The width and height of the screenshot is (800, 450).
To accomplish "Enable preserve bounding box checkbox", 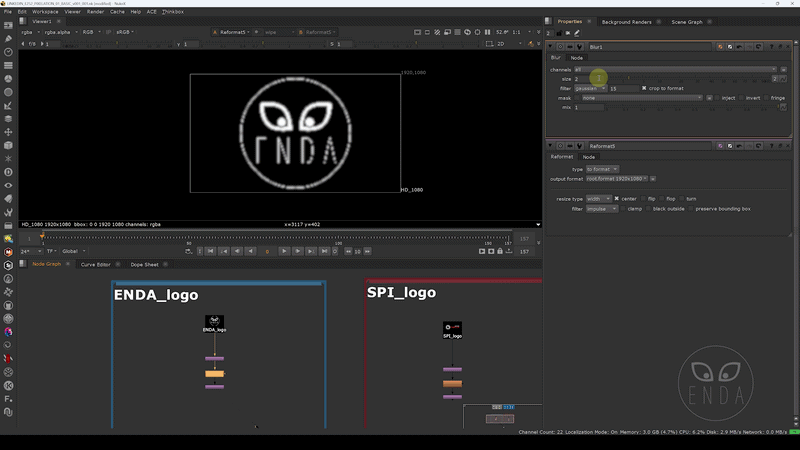I will click(691, 209).
